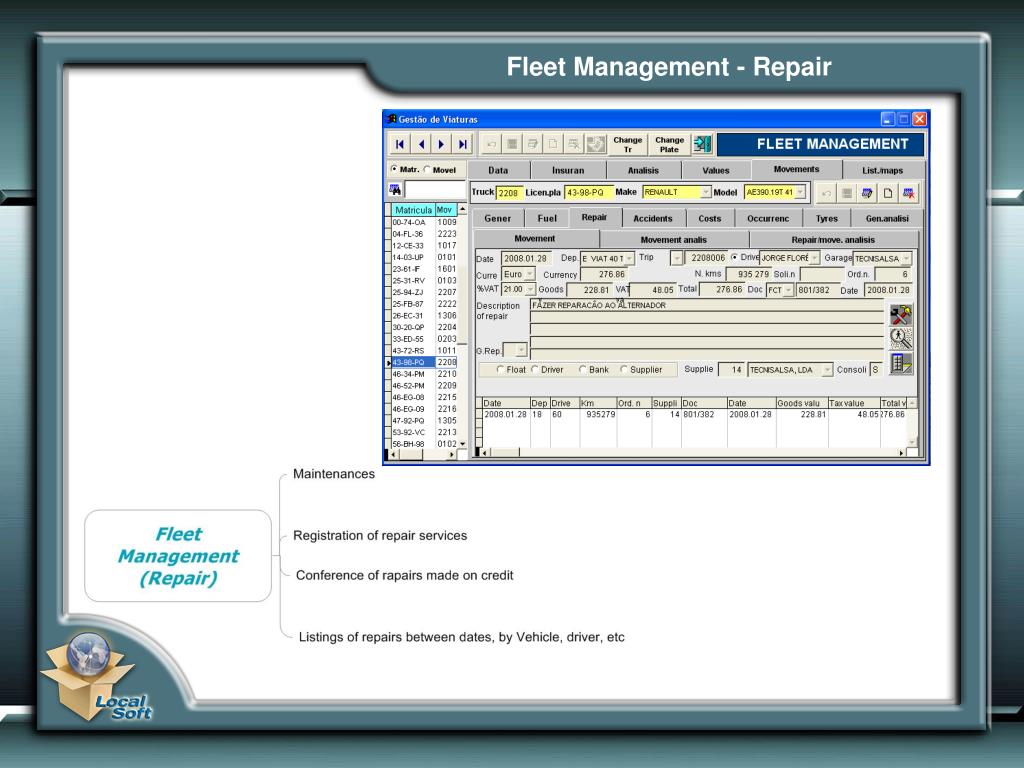The height and width of the screenshot is (768, 1024).
Task: Go to next record arrow
Action: tap(441, 144)
